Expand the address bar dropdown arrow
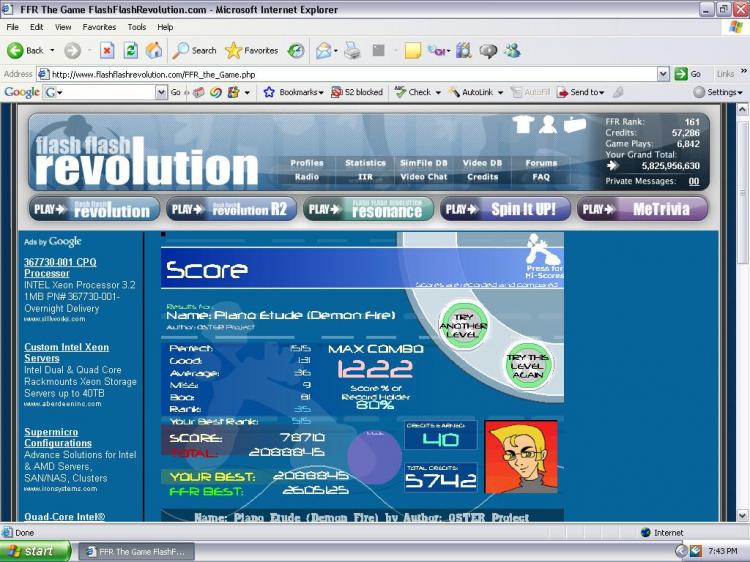The height and width of the screenshot is (562, 750). tap(663, 74)
